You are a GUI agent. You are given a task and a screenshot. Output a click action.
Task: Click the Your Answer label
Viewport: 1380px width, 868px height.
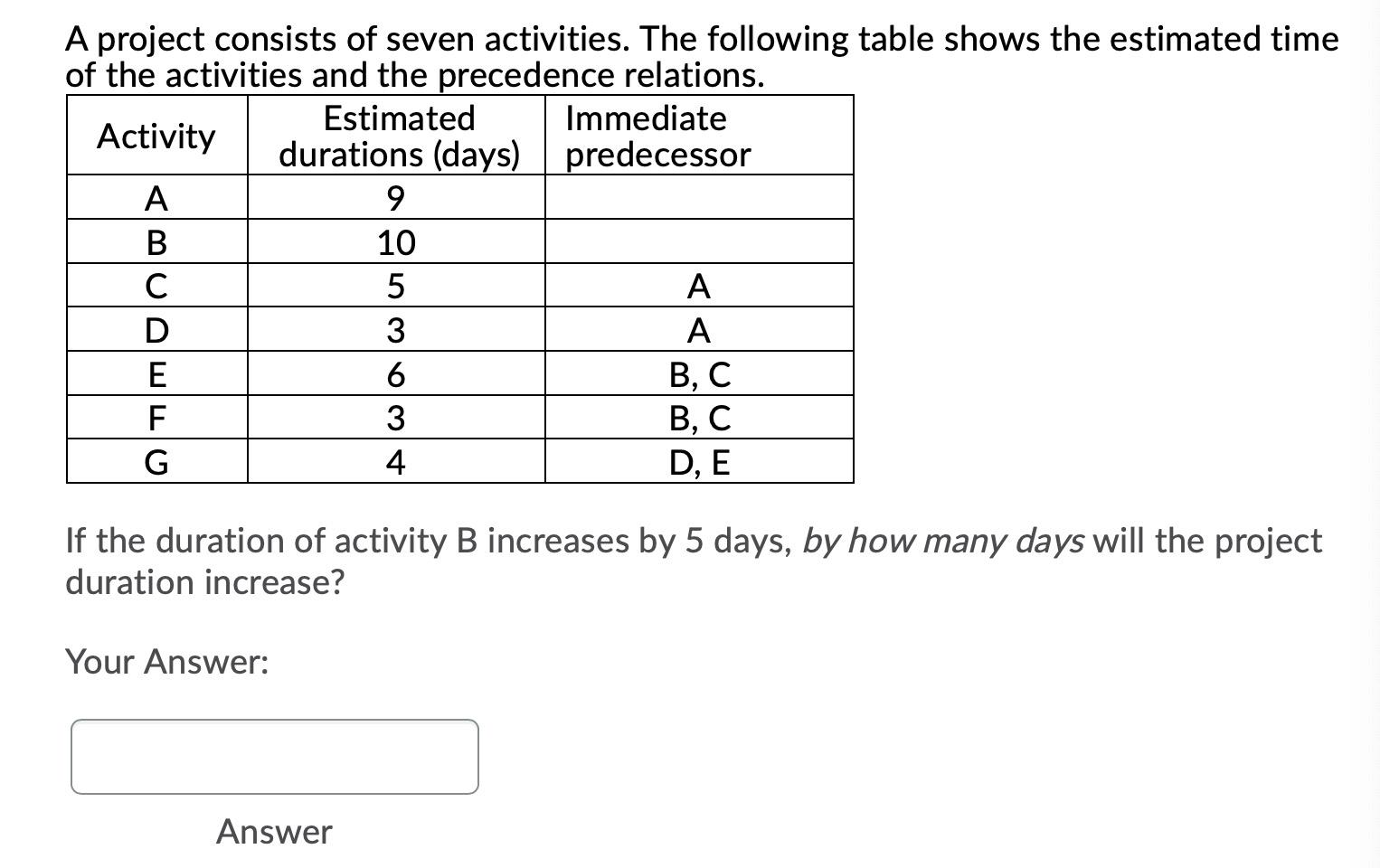pos(165,663)
